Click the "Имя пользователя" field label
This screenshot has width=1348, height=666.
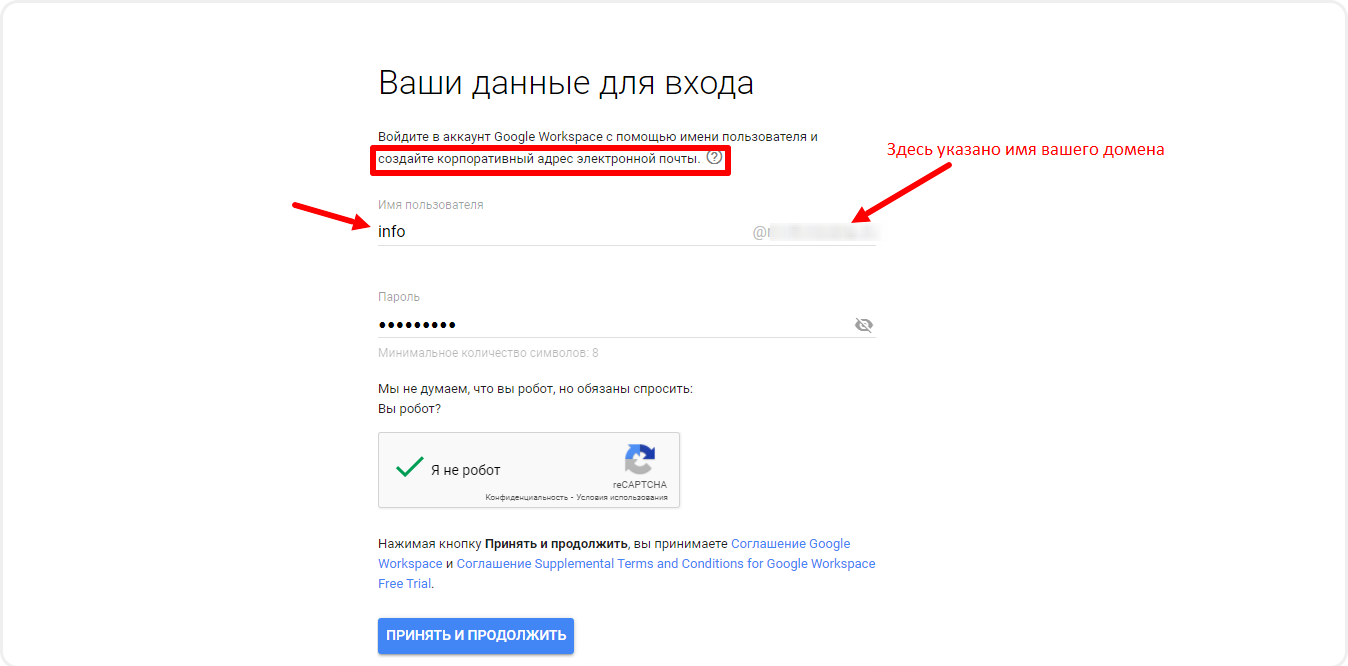pos(430,205)
